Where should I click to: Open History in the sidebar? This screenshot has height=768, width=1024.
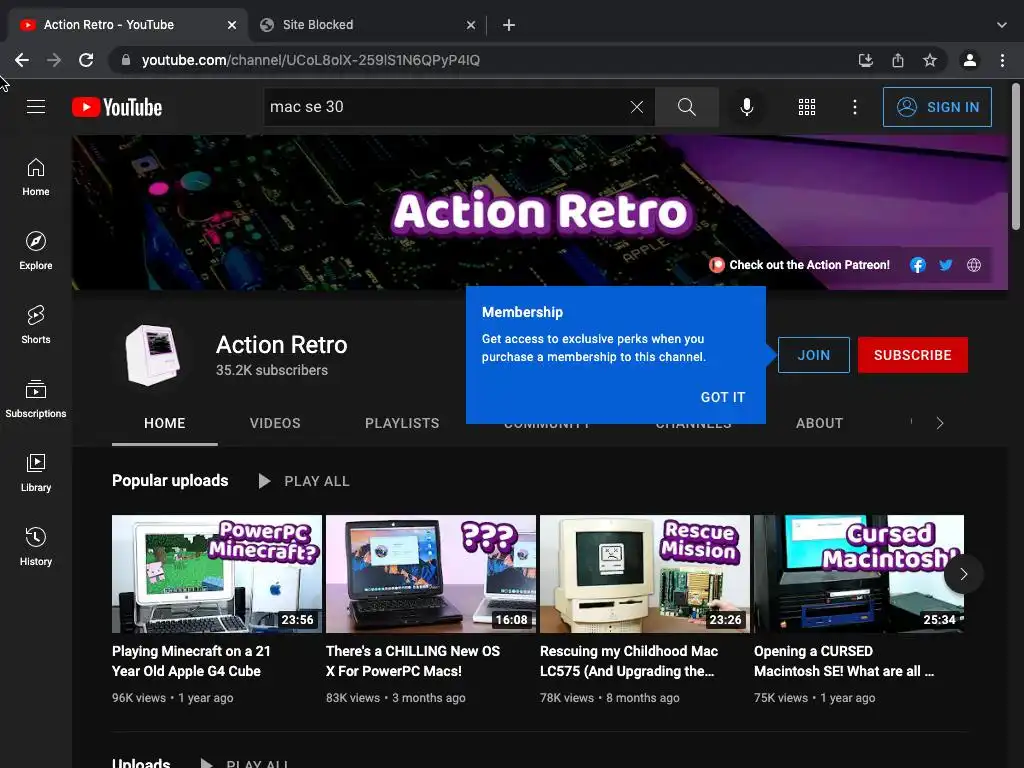click(36, 547)
